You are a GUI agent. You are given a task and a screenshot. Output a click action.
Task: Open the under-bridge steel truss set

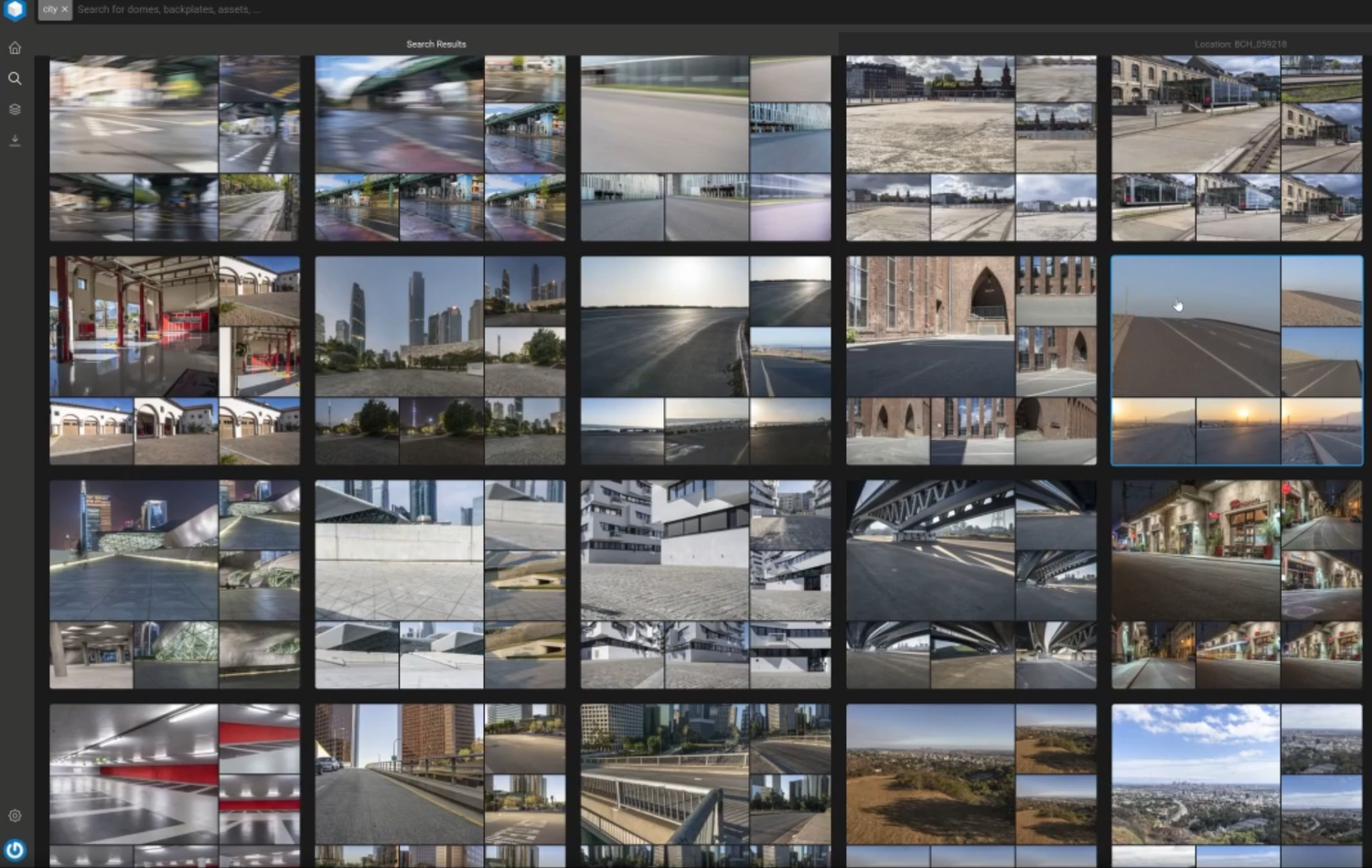click(970, 584)
